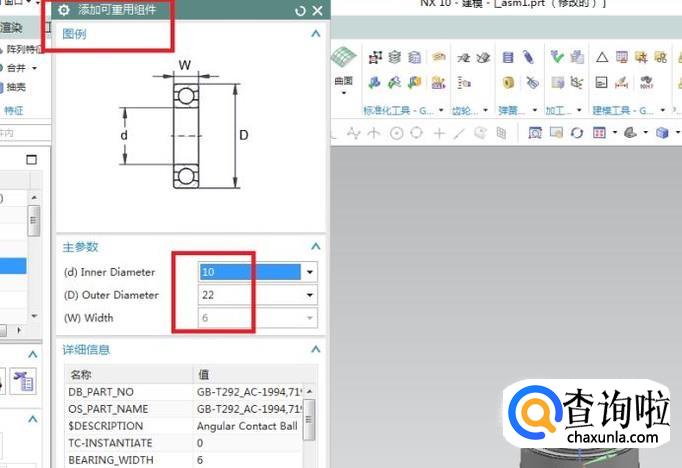Click the plus-shaped snap point icon
The width and height of the screenshot is (682, 468).
pos(439,132)
